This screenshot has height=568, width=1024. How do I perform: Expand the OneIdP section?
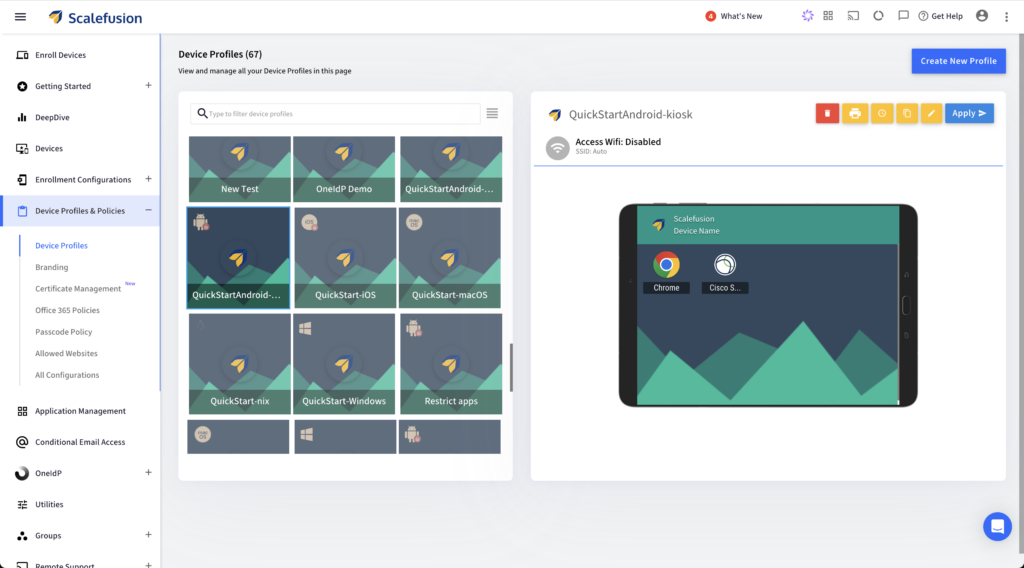pyautogui.click(x=148, y=473)
